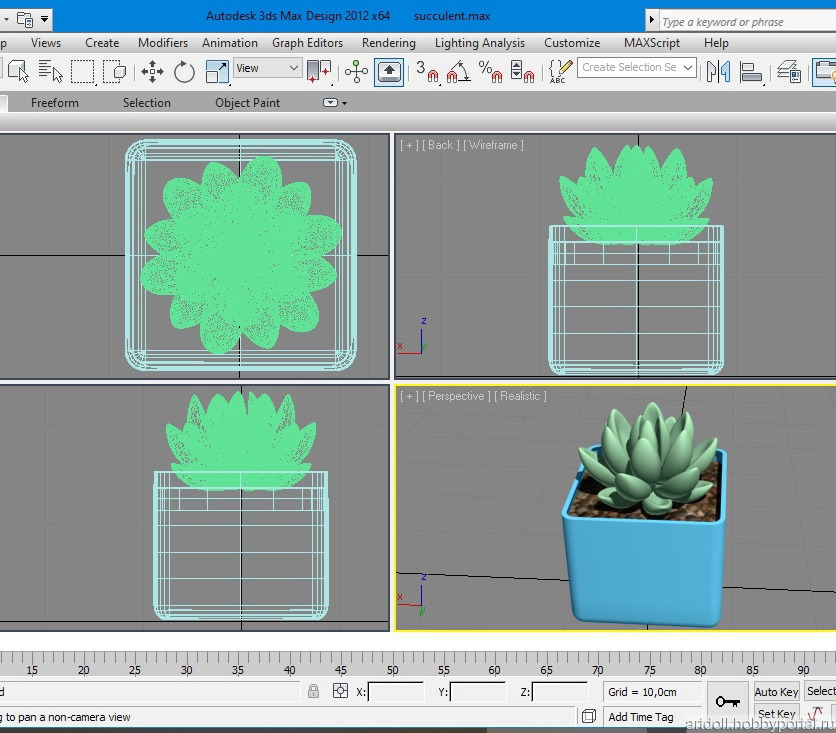Viewport: 836px width, 733px height.
Task: Toggle the Selection Lock padlock
Action: coord(314,691)
